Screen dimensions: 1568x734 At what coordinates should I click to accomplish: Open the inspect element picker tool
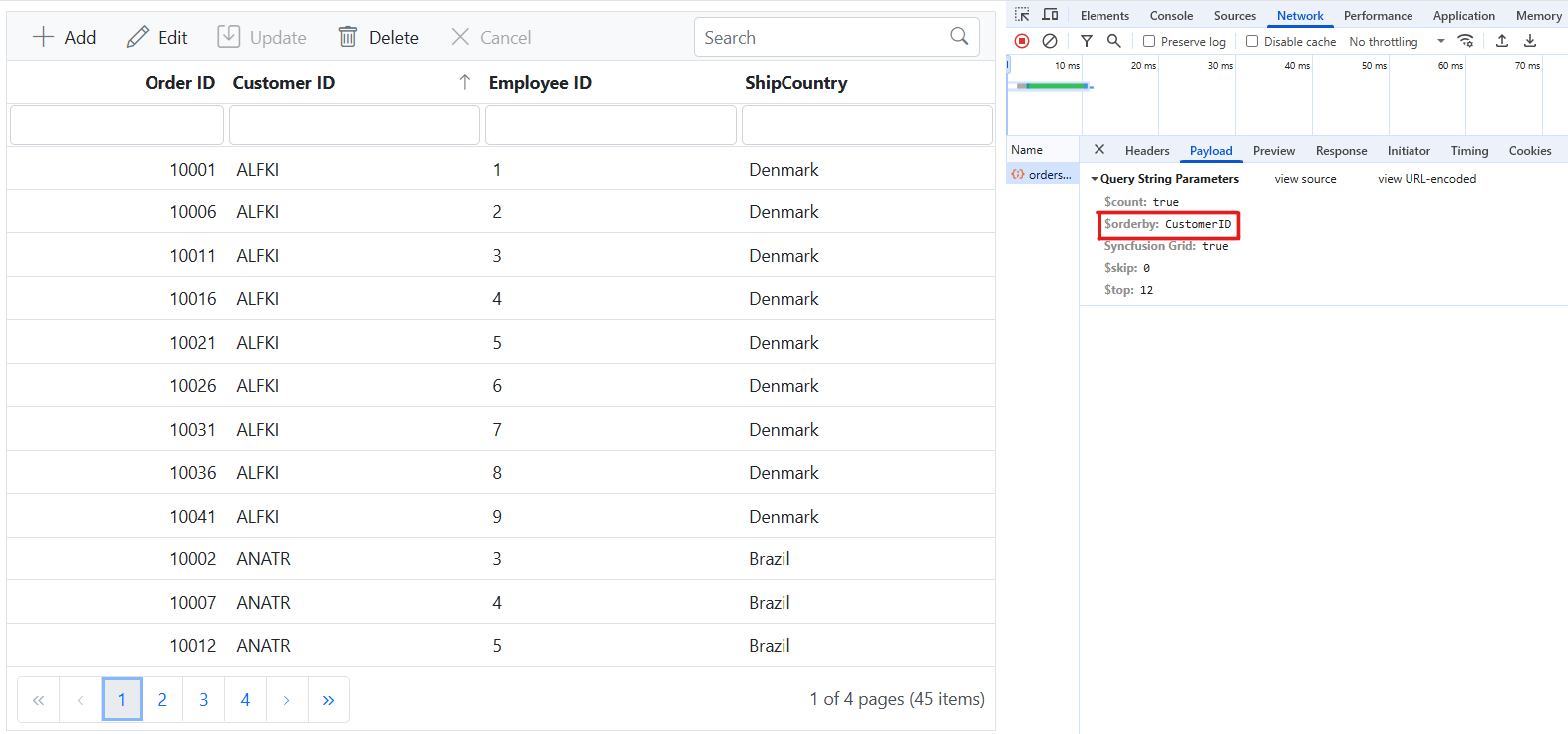1022,15
